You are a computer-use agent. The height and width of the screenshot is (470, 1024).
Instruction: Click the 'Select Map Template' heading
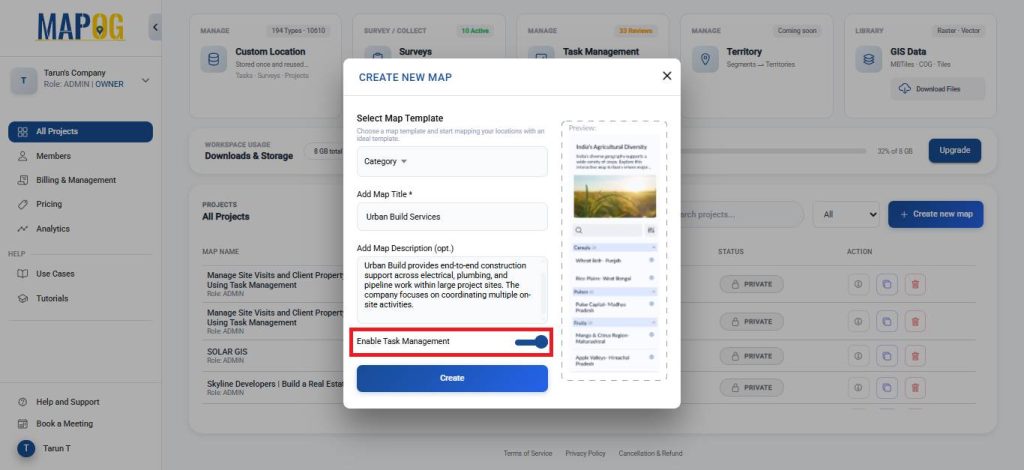click(x=400, y=118)
